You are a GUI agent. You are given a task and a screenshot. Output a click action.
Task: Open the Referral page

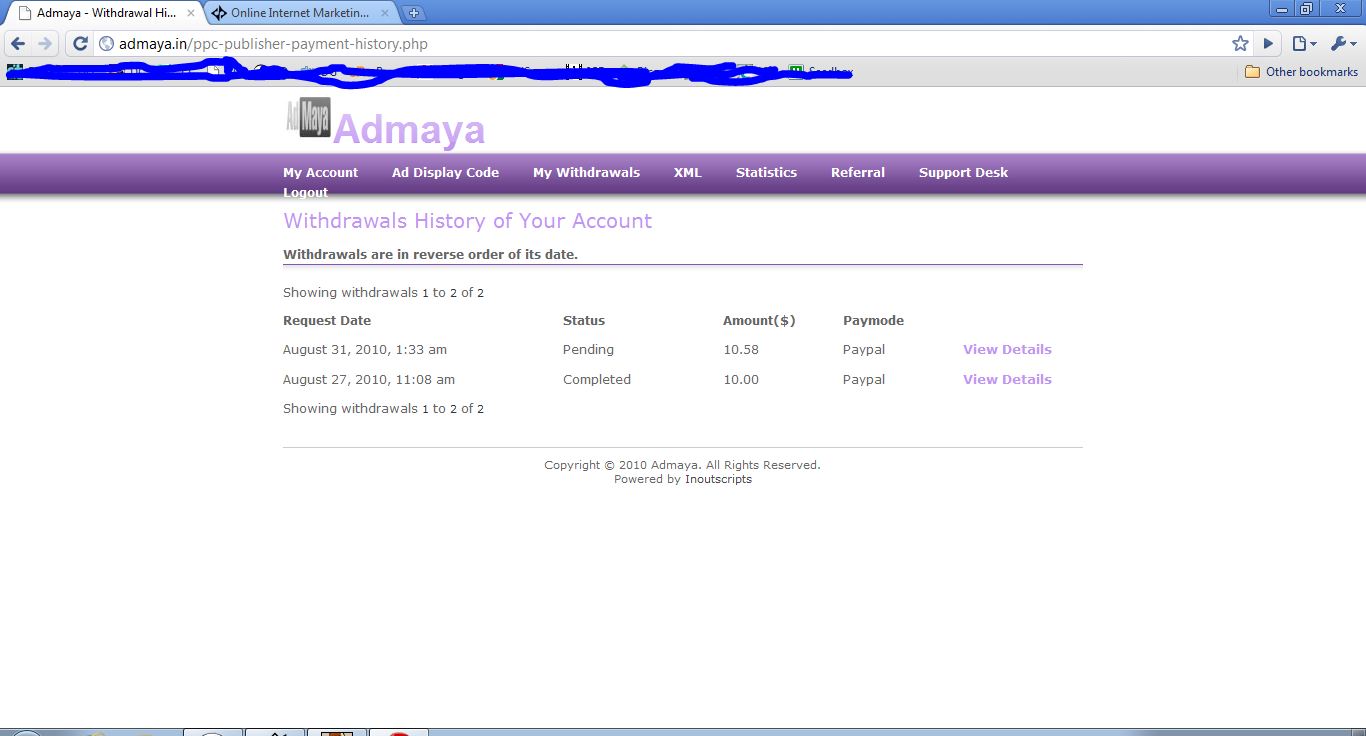point(858,172)
